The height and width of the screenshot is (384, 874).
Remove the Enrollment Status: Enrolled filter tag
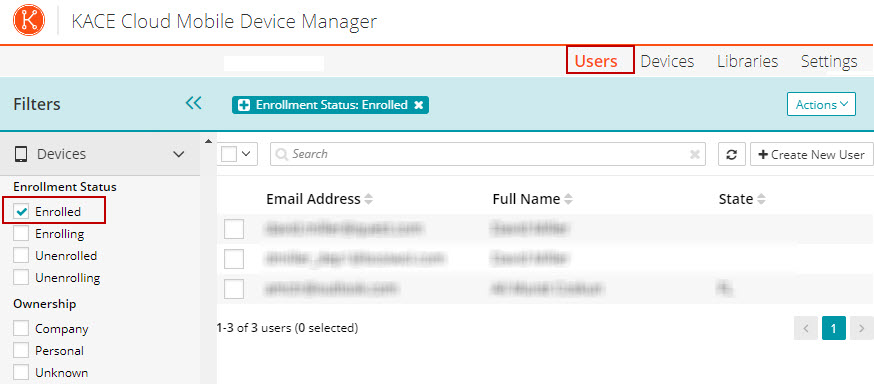[419, 105]
